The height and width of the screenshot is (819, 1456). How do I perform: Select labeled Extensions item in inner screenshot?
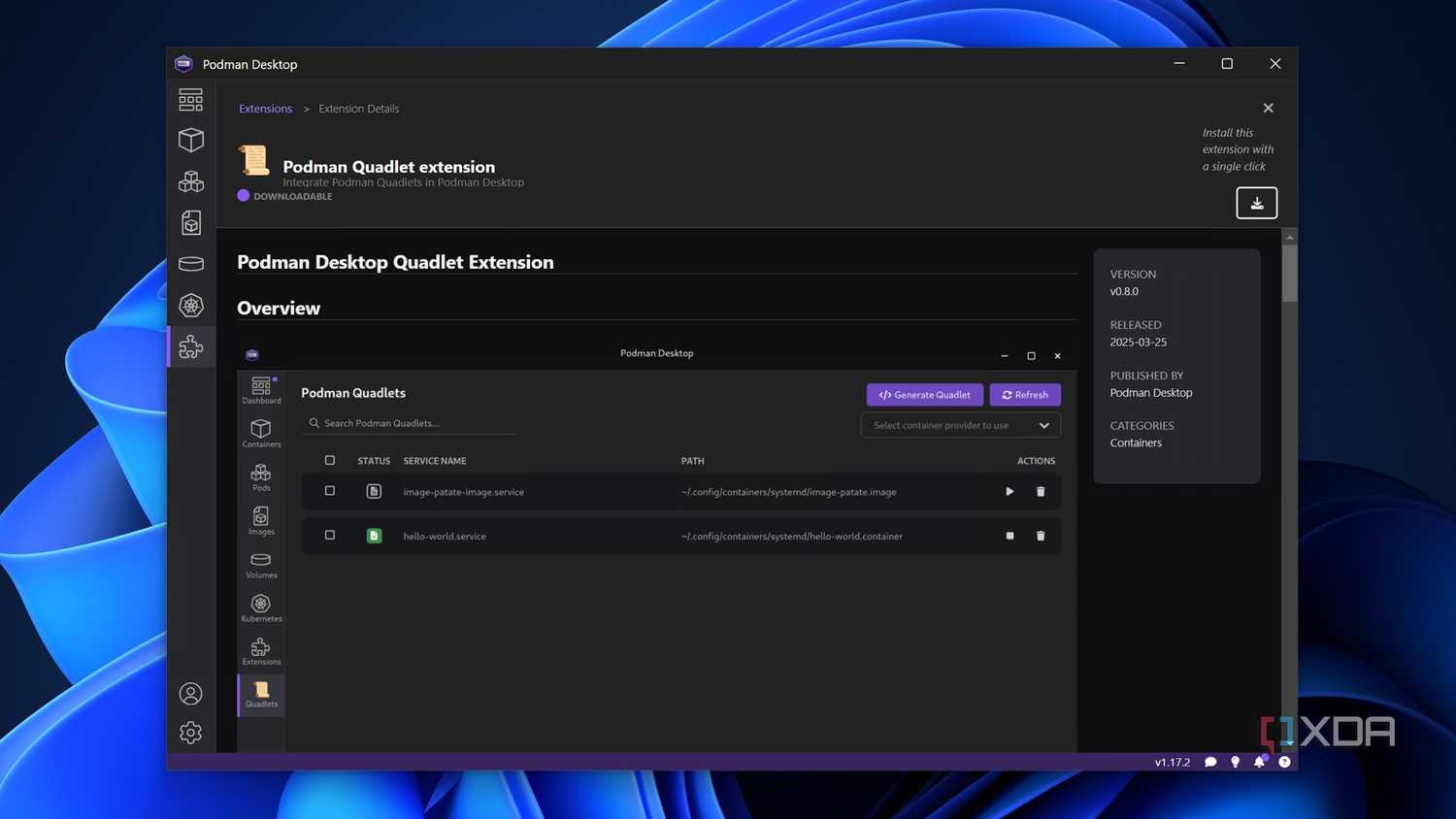(x=261, y=652)
